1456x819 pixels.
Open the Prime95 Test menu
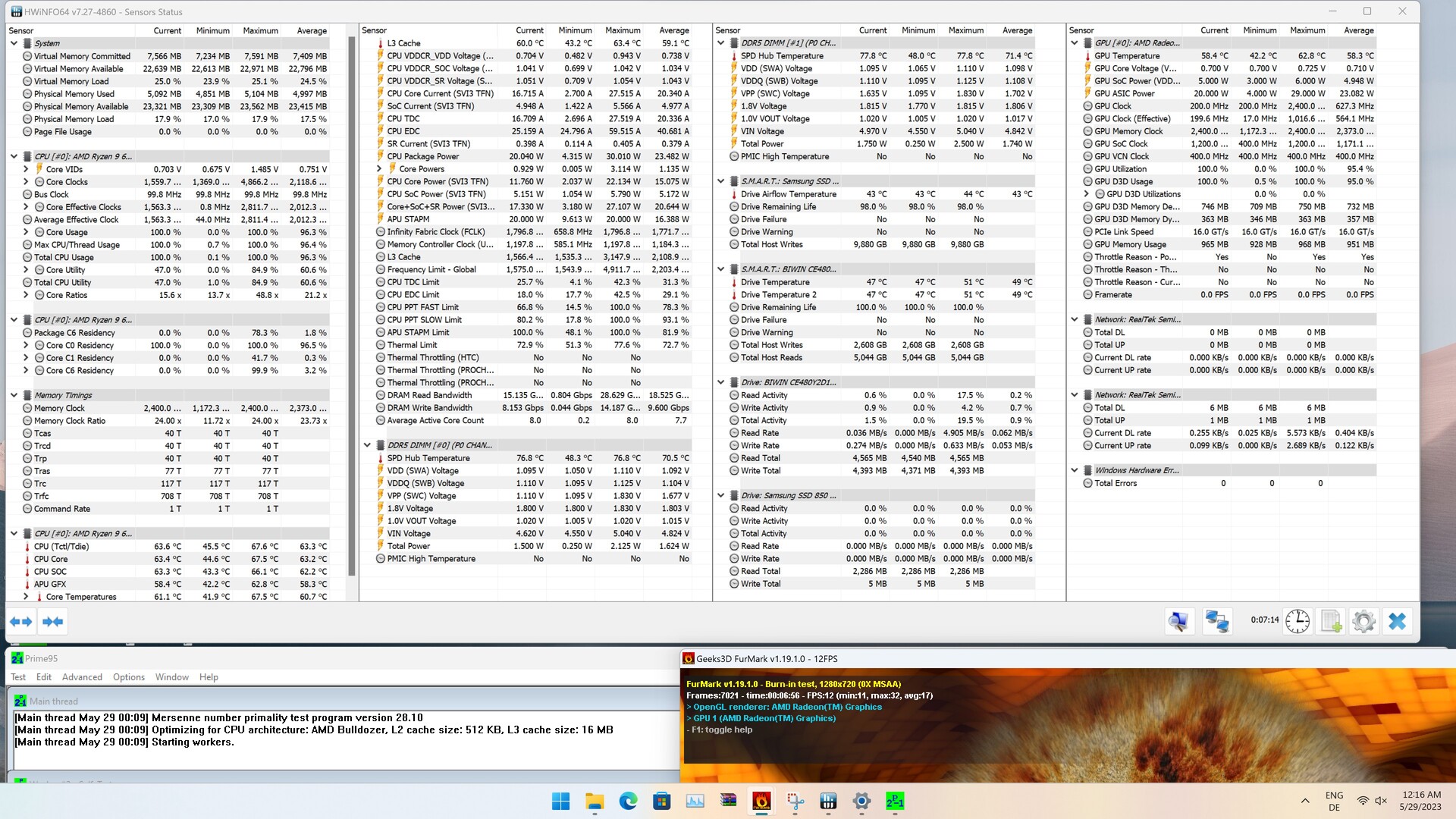pos(18,677)
